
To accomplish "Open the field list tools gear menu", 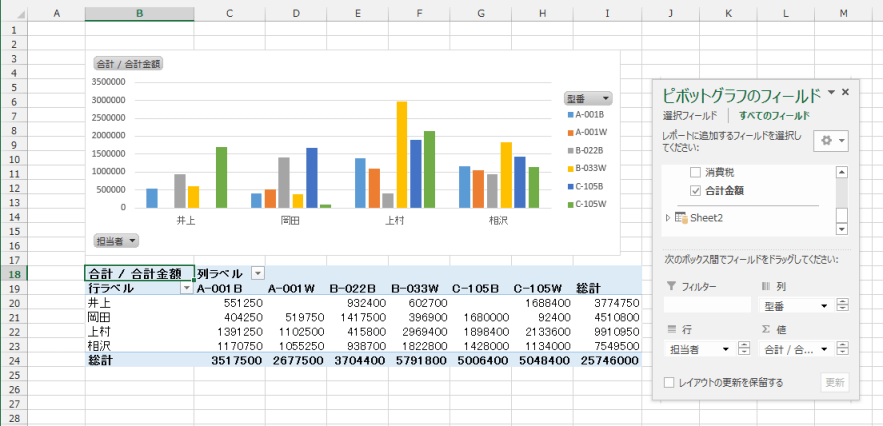I will tap(831, 140).
